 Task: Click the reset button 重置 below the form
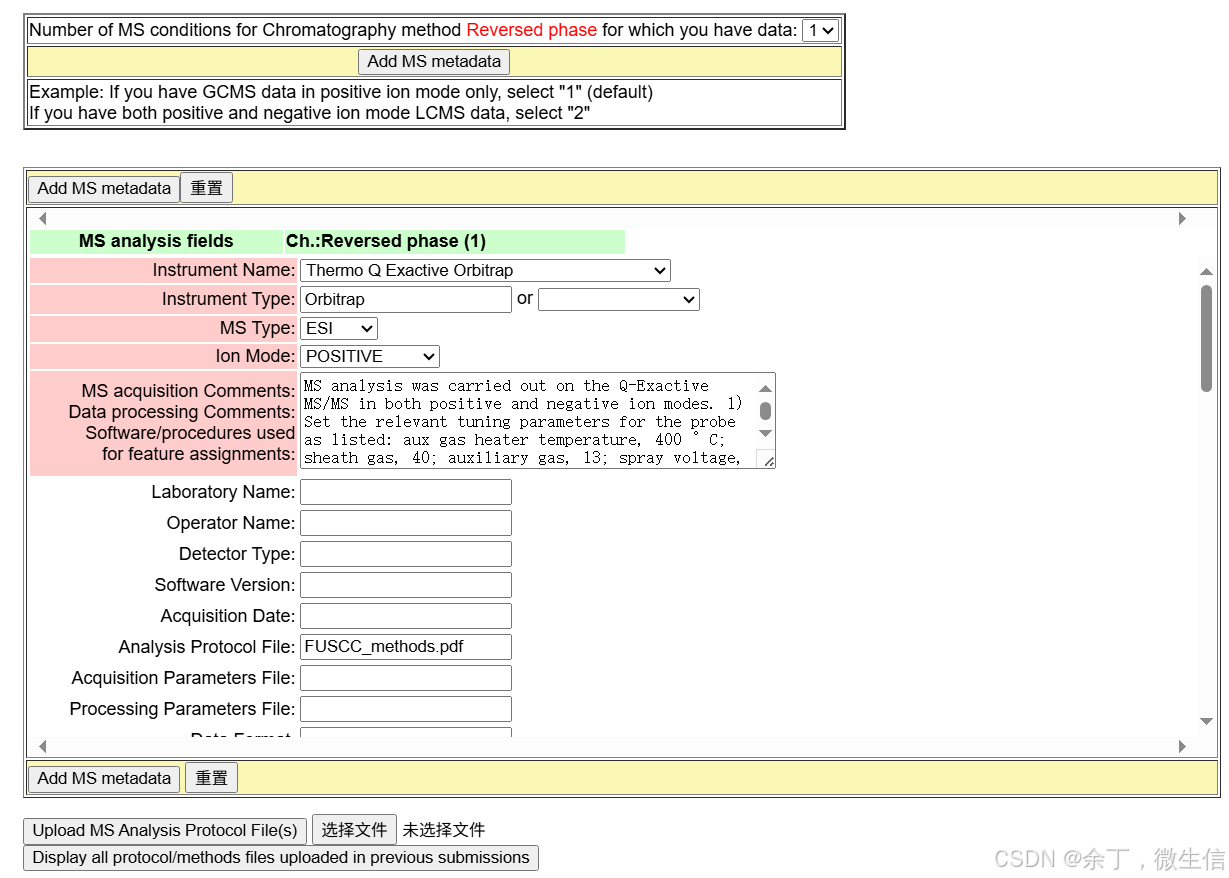(x=211, y=778)
